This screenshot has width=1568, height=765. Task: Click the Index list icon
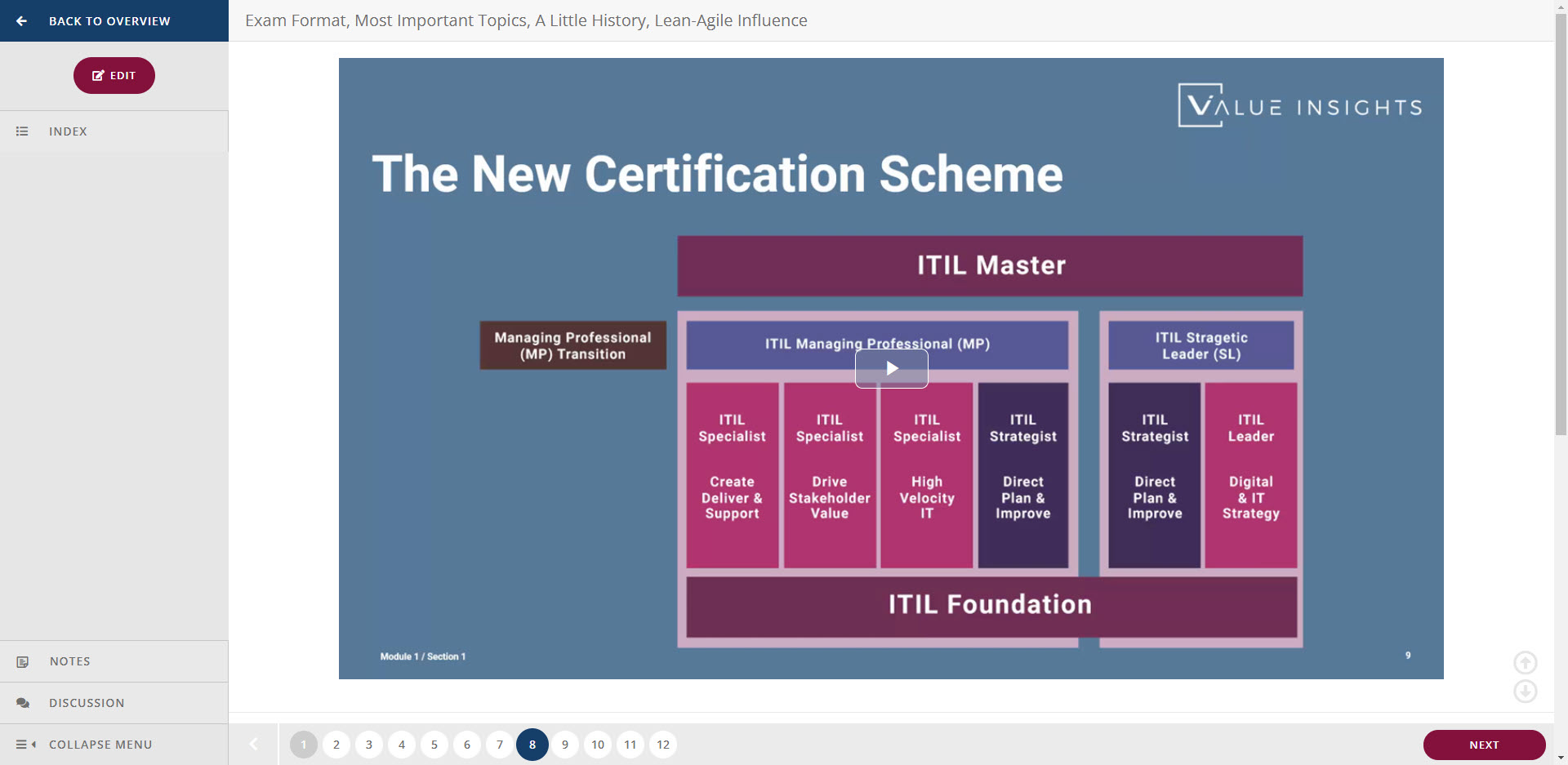tap(22, 131)
